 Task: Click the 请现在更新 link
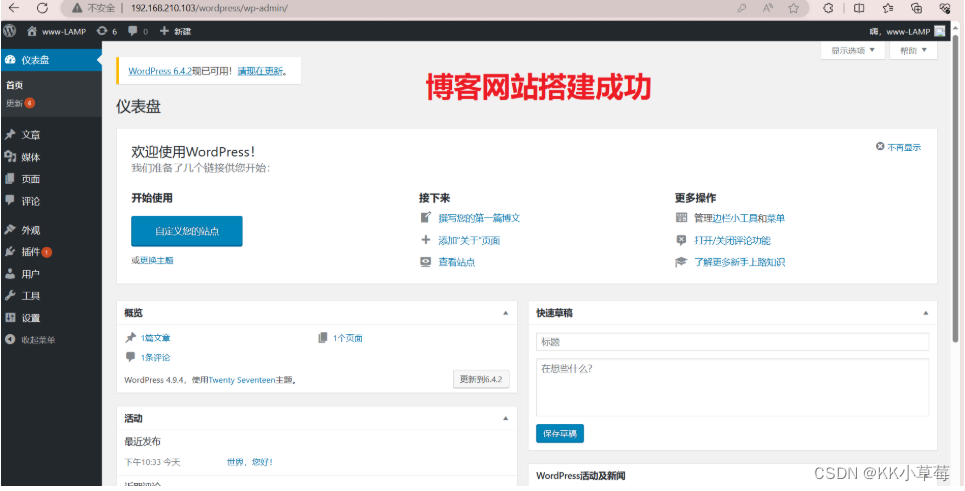pyautogui.click(x=260, y=71)
